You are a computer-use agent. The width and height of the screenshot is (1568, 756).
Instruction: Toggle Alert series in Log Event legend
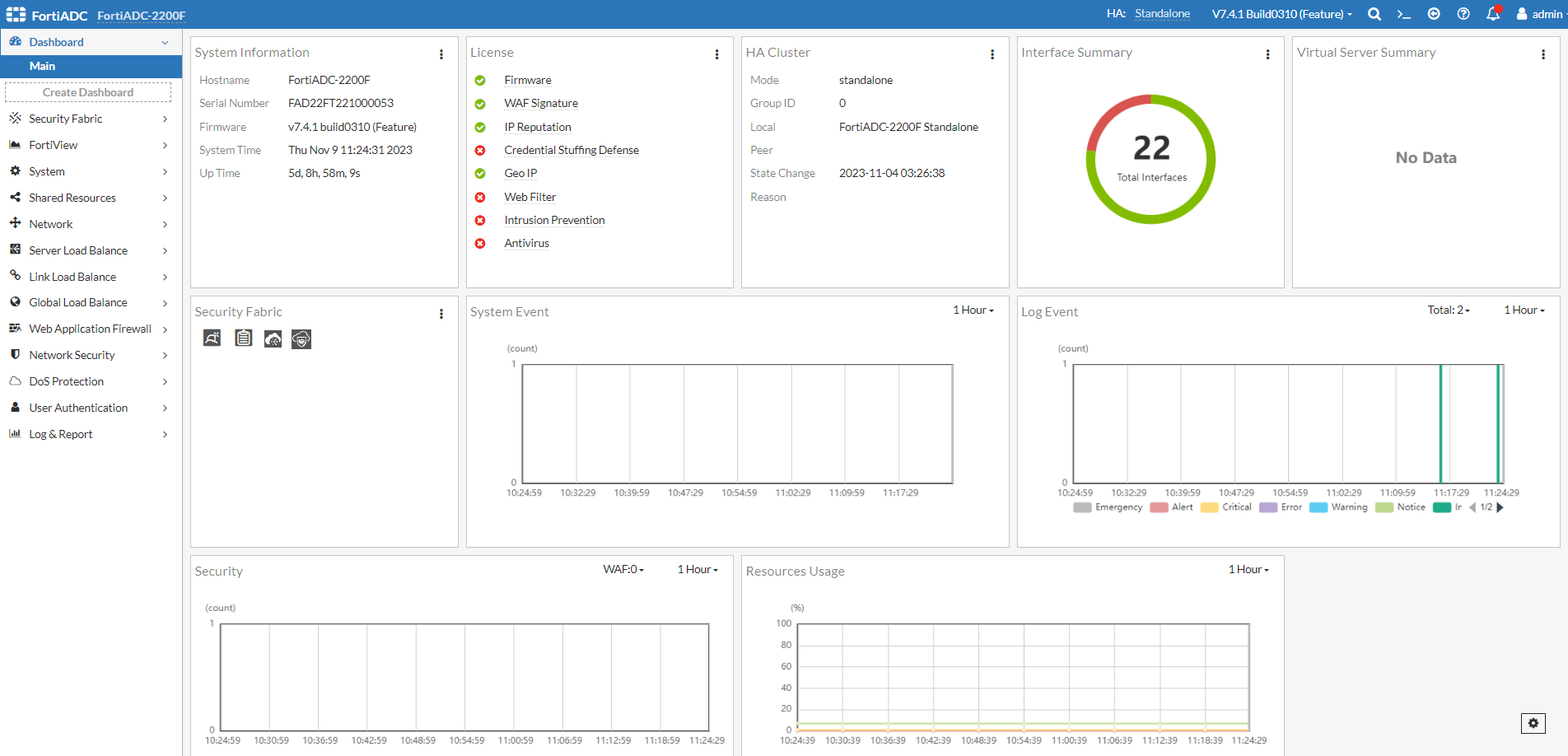tap(1171, 507)
